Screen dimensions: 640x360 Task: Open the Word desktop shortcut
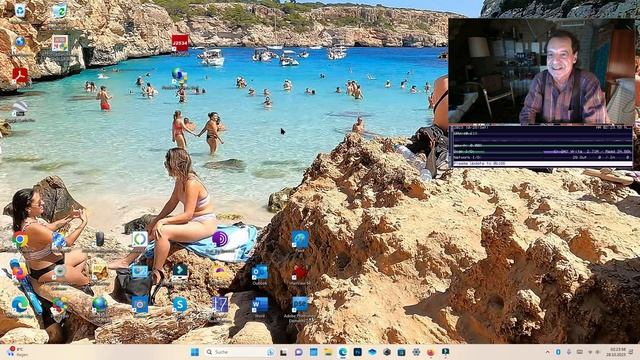tap(260, 305)
